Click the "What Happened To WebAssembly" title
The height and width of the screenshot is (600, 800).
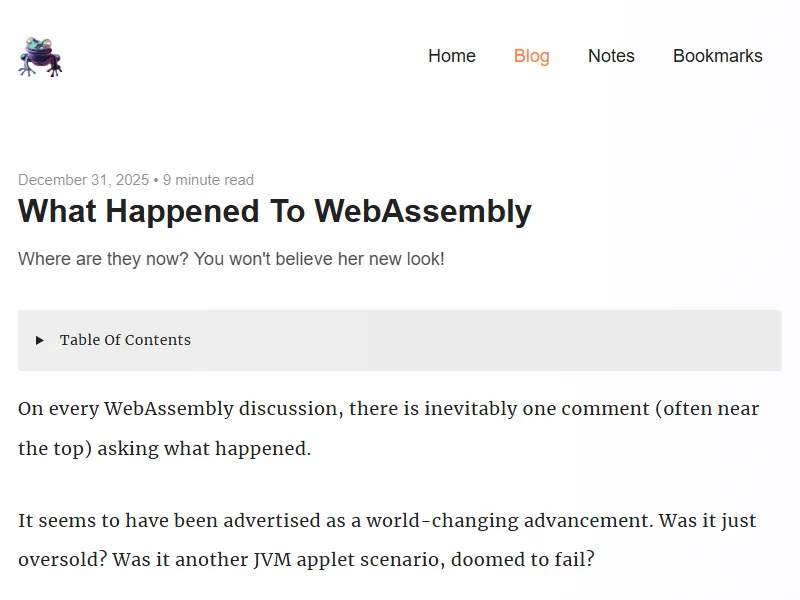tap(275, 212)
